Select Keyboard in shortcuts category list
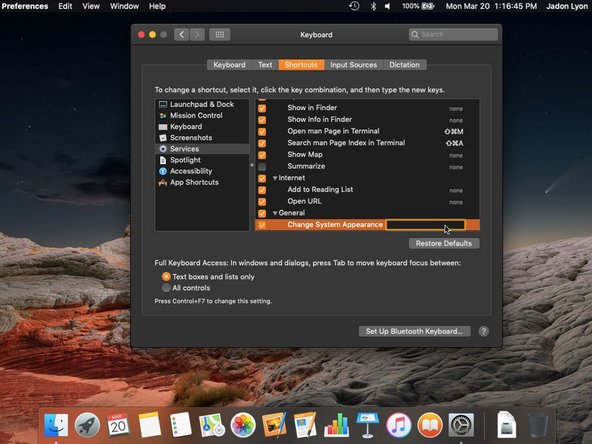 tap(202, 126)
